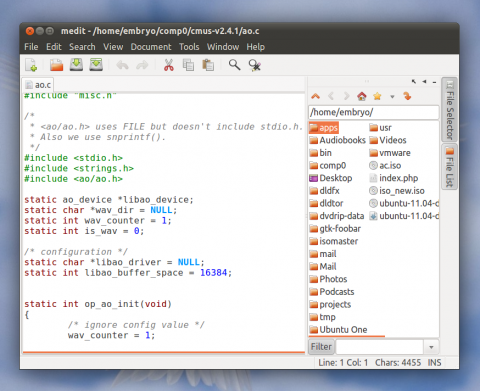480x391 pixels.
Task: Select the iso_new.iso file
Action: point(397,191)
